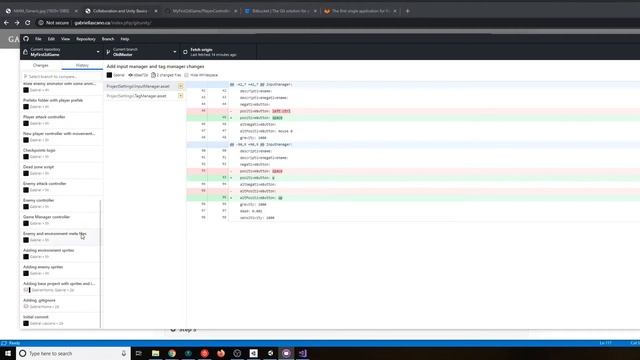Click the commit history scrollbar
The width and height of the screenshot is (640, 360).
pyautogui.click(x=100, y=263)
